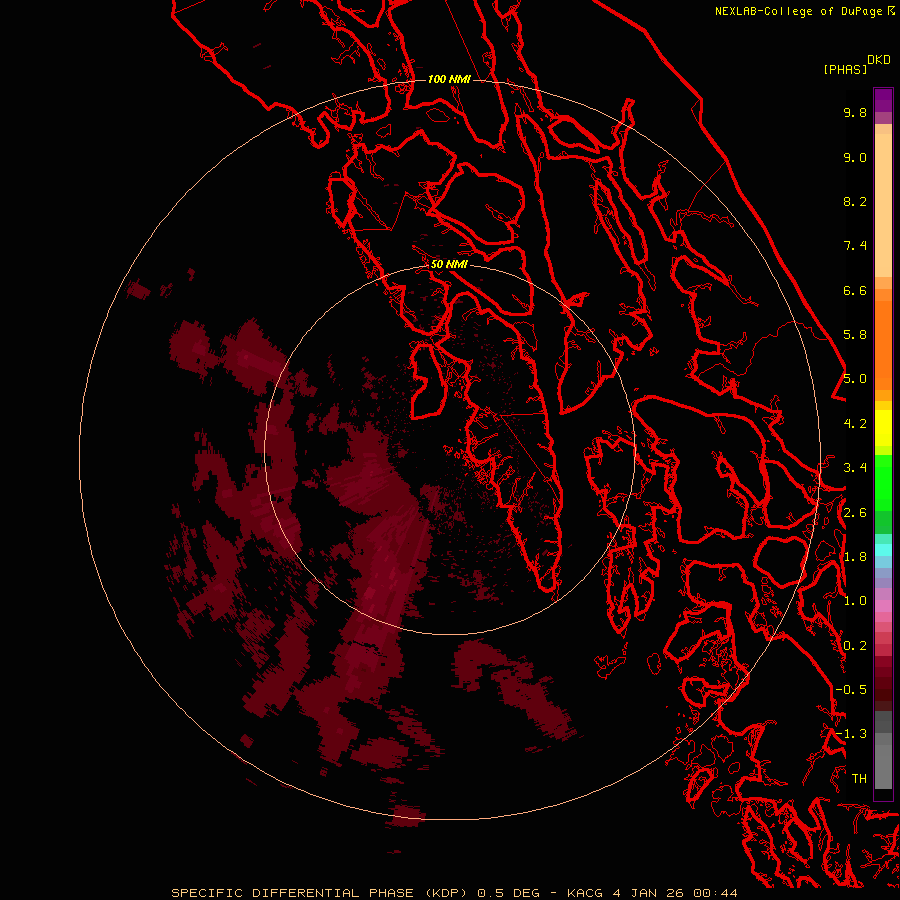Click the 6.6 value on color scale

click(x=855, y=290)
